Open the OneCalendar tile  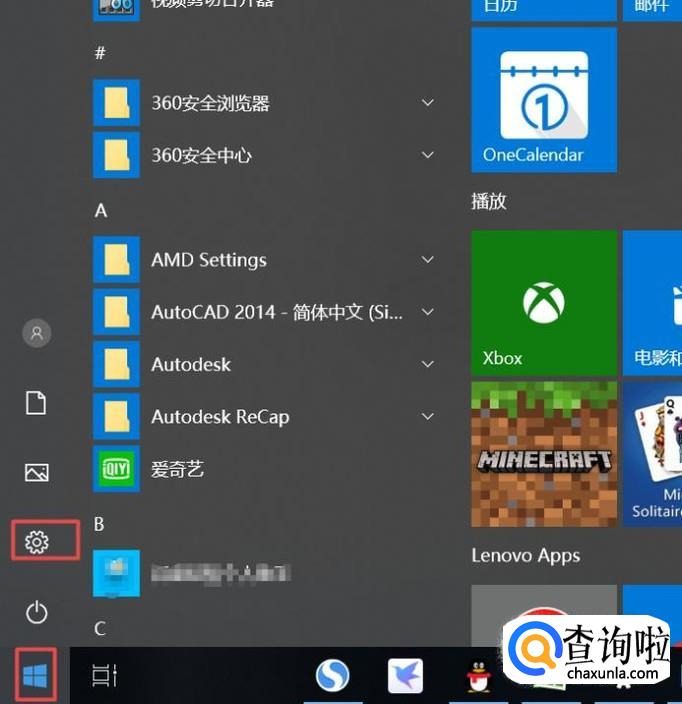click(544, 100)
